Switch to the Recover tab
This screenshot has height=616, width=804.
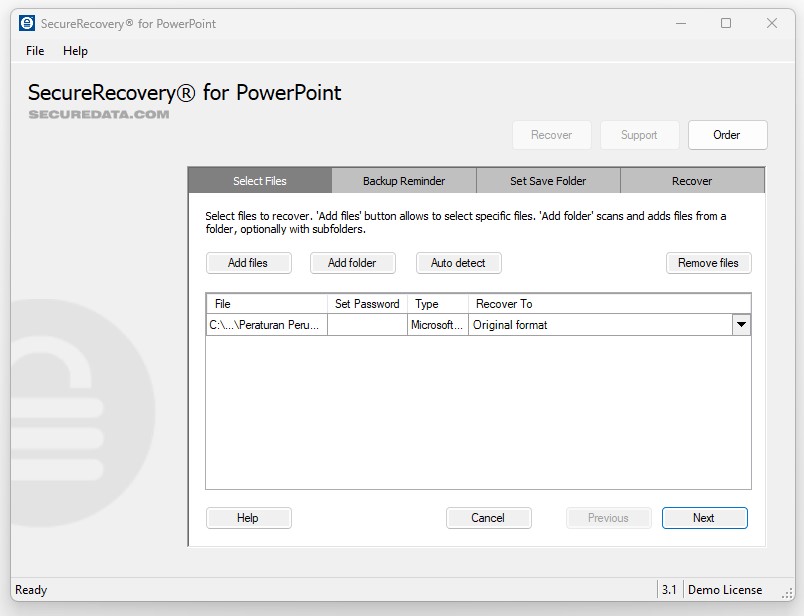tap(691, 180)
